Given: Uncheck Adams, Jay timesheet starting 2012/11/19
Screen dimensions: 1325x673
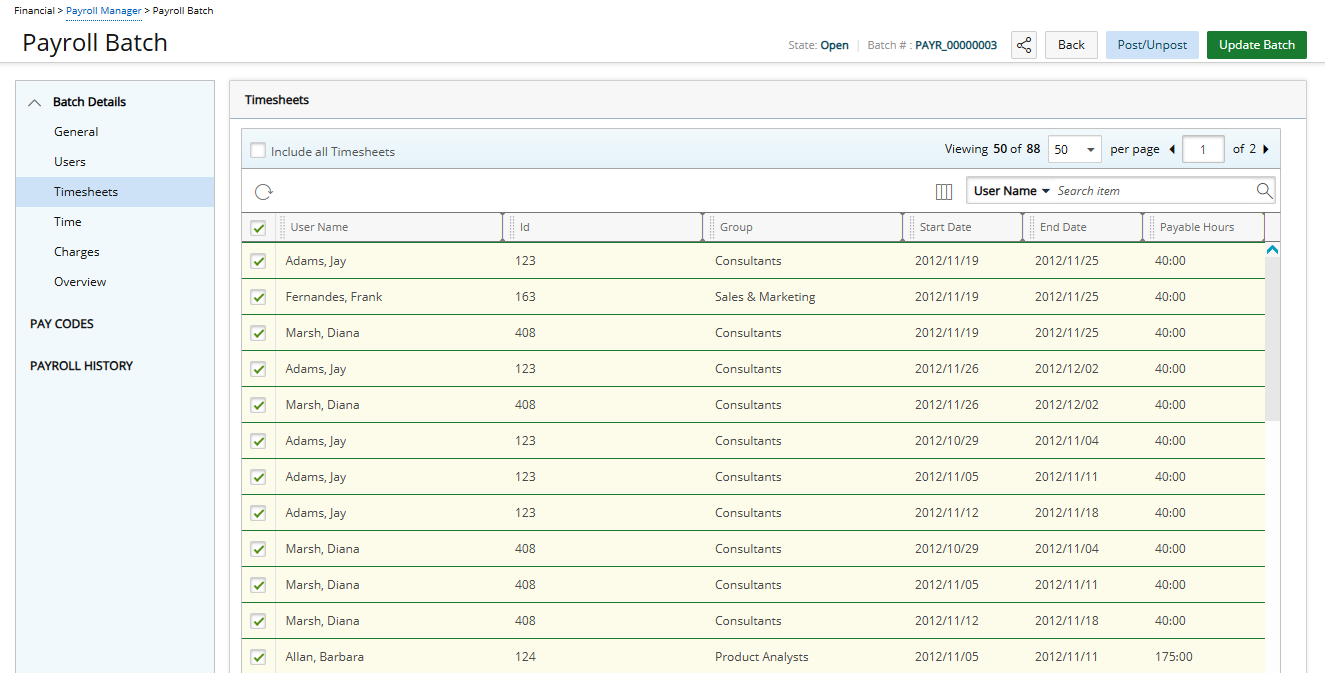Looking at the screenshot, I should point(258,261).
